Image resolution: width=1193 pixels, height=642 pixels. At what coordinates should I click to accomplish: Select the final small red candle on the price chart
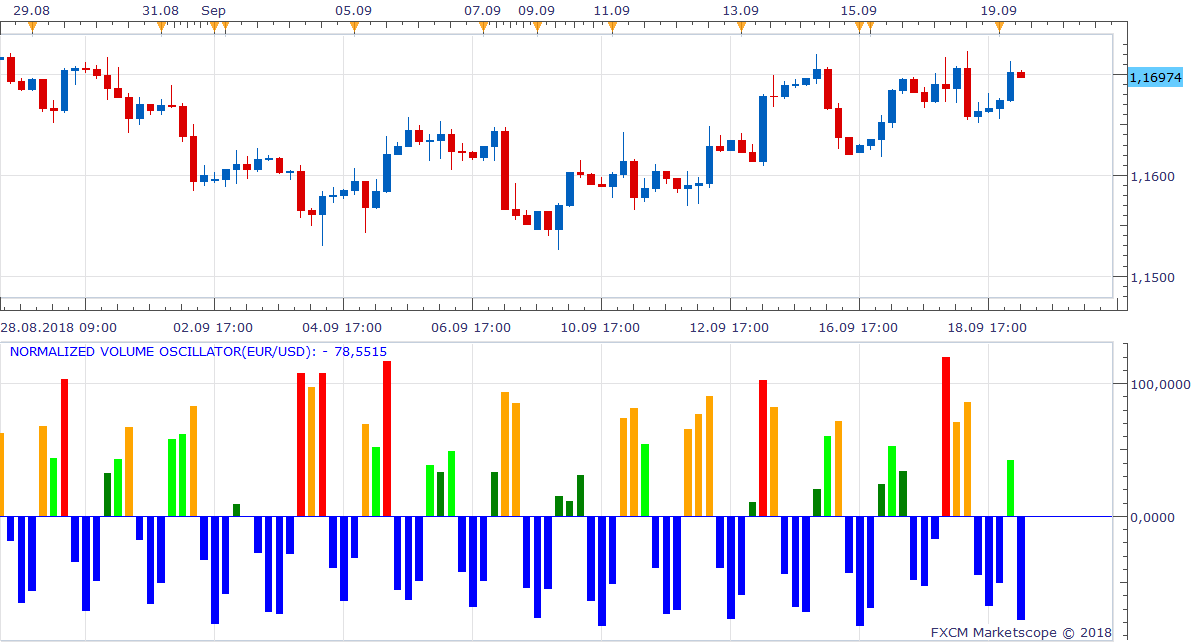[x=1021, y=75]
